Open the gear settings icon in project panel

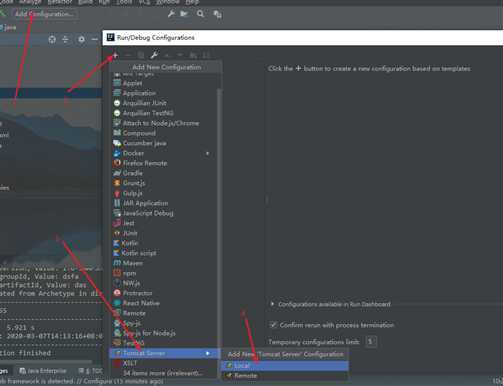[x=81, y=40]
